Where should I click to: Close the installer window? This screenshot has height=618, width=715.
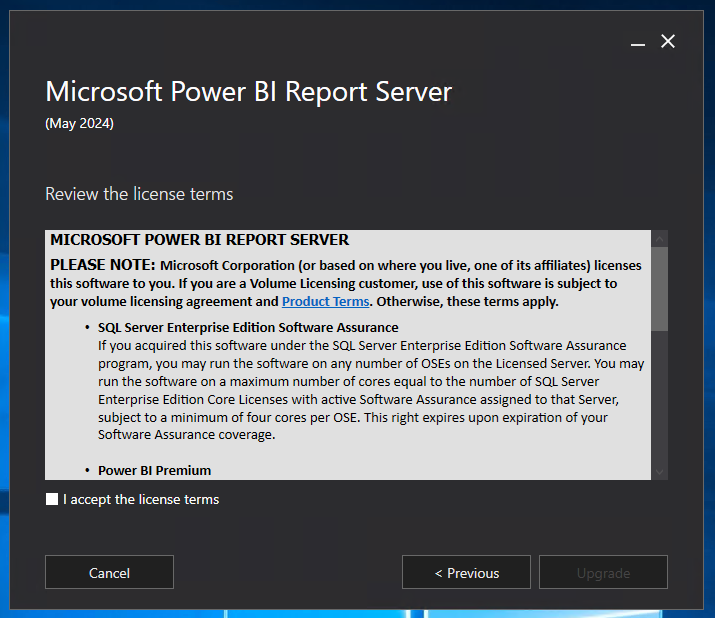click(668, 42)
